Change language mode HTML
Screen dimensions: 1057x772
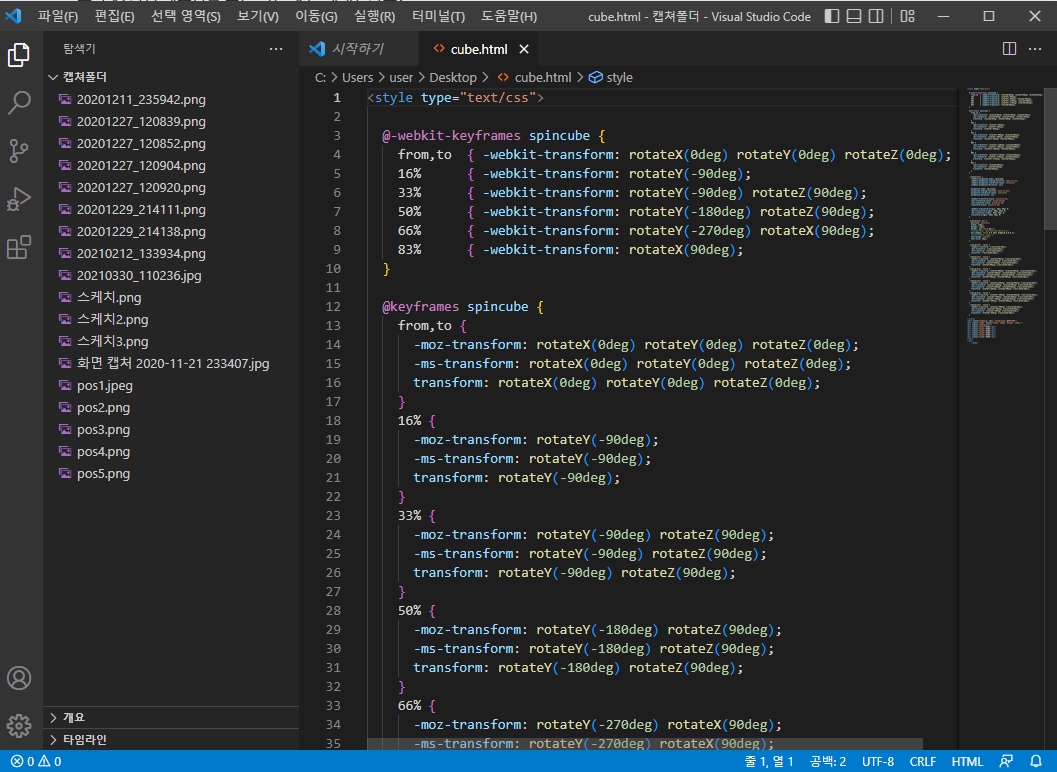(967, 761)
